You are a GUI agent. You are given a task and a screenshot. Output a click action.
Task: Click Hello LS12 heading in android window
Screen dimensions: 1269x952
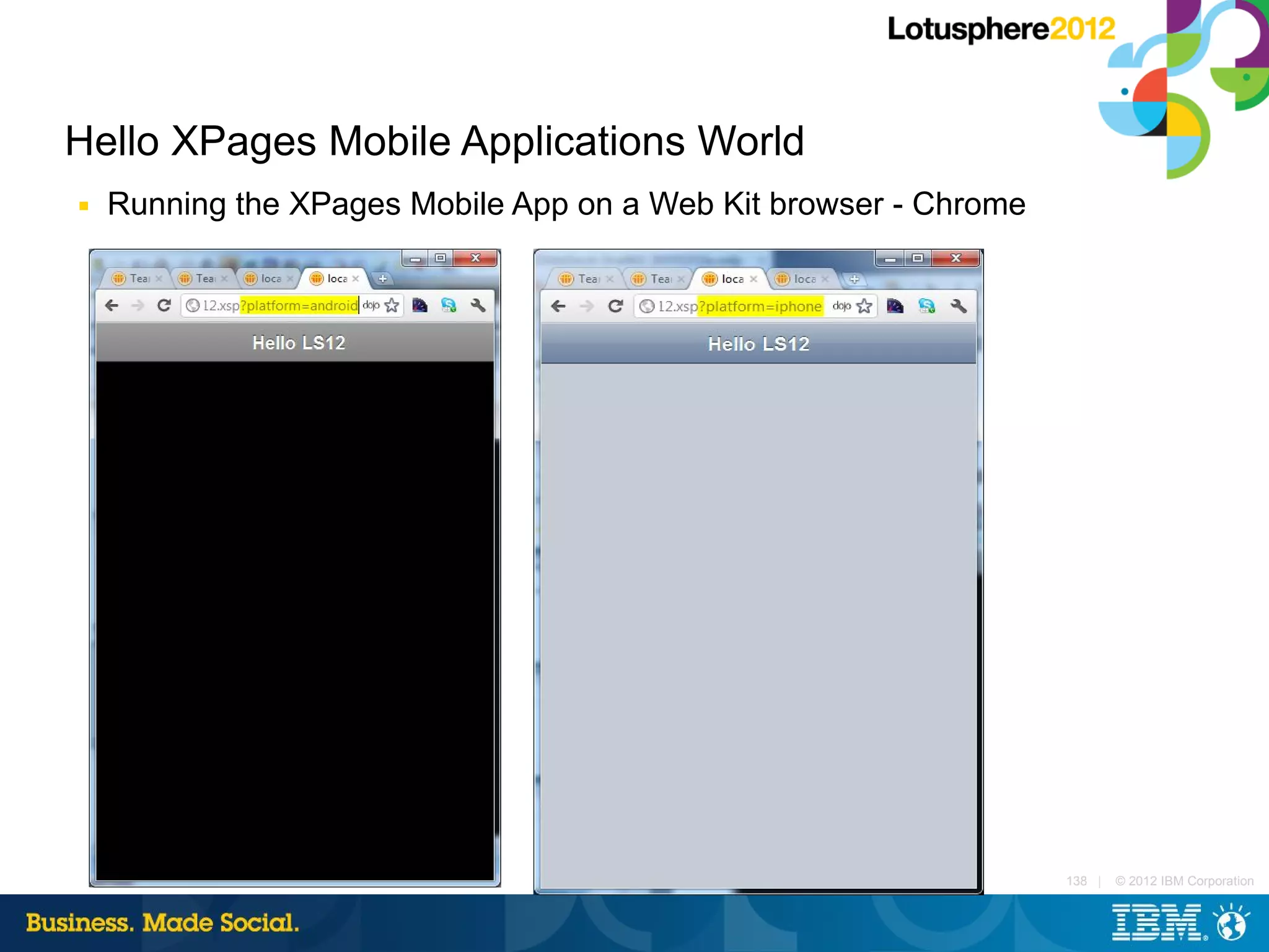pos(299,343)
